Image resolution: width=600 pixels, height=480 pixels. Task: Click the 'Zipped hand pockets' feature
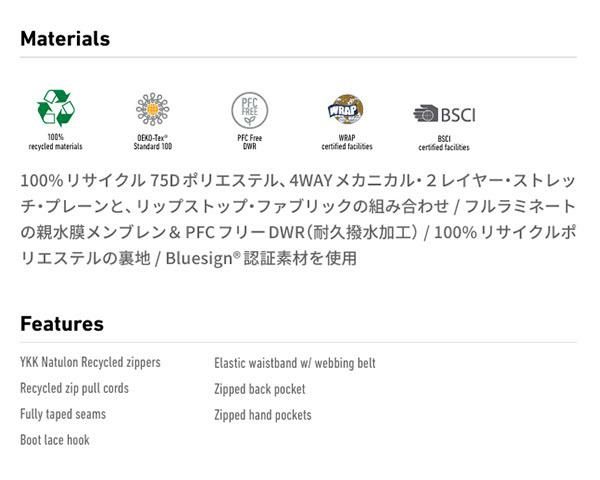[x=263, y=415]
